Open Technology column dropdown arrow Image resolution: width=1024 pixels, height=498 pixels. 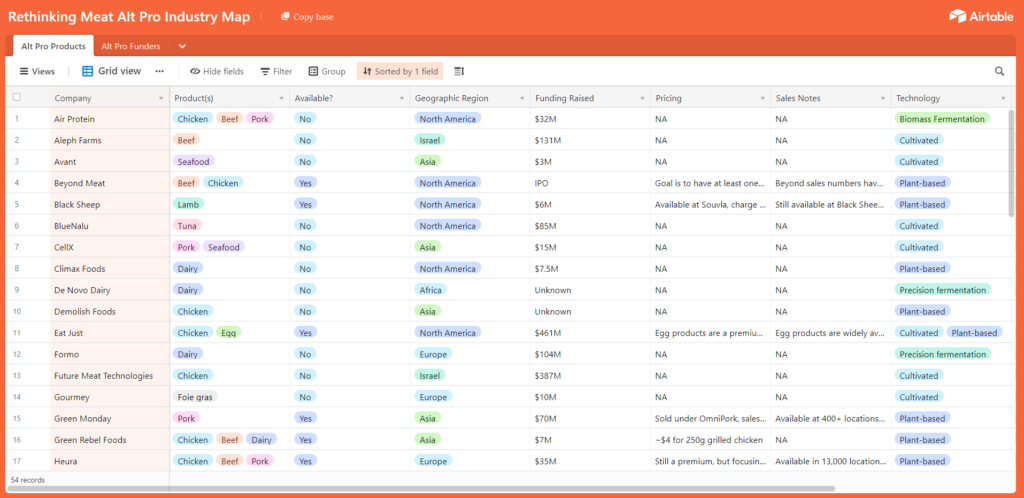pyautogui.click(x=1003, y=99)
